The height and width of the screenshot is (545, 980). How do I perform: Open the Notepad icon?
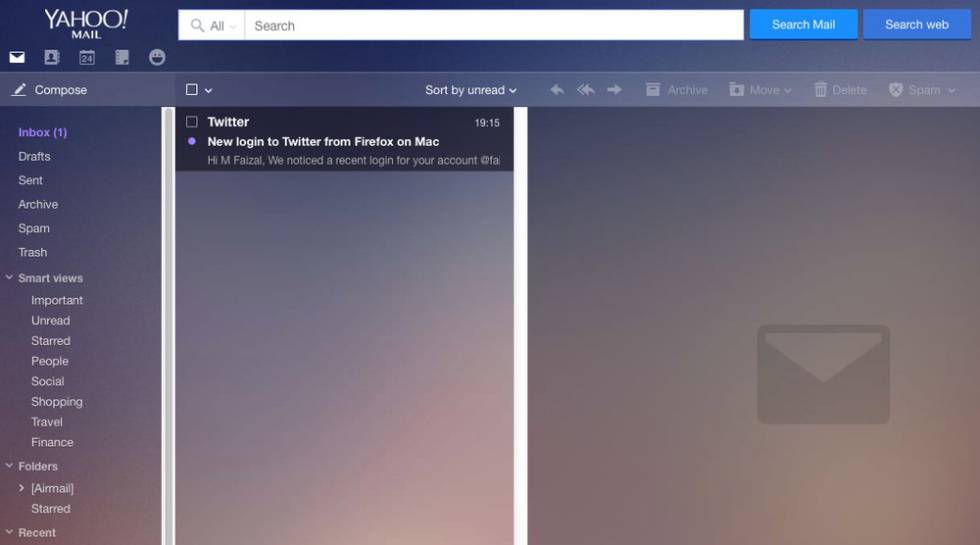click(122, 58)
